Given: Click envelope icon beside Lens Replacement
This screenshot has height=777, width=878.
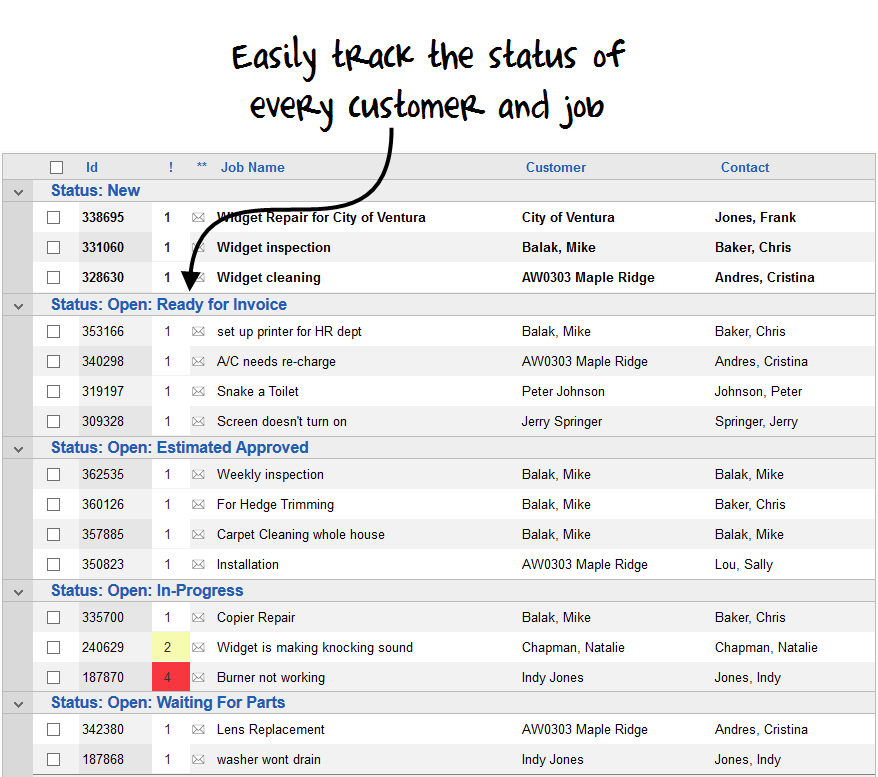Looking at the screenshot, I should (198, 729).
